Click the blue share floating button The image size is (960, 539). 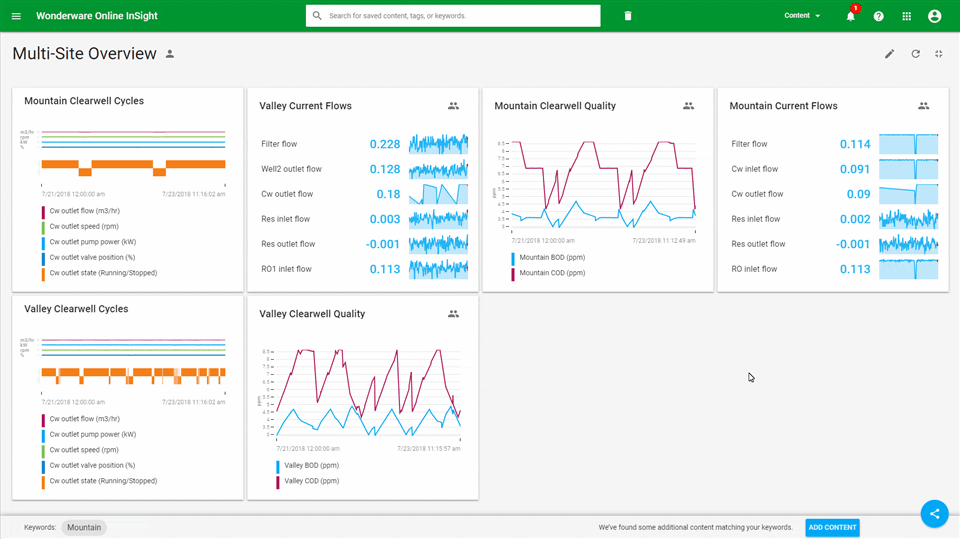934,513
